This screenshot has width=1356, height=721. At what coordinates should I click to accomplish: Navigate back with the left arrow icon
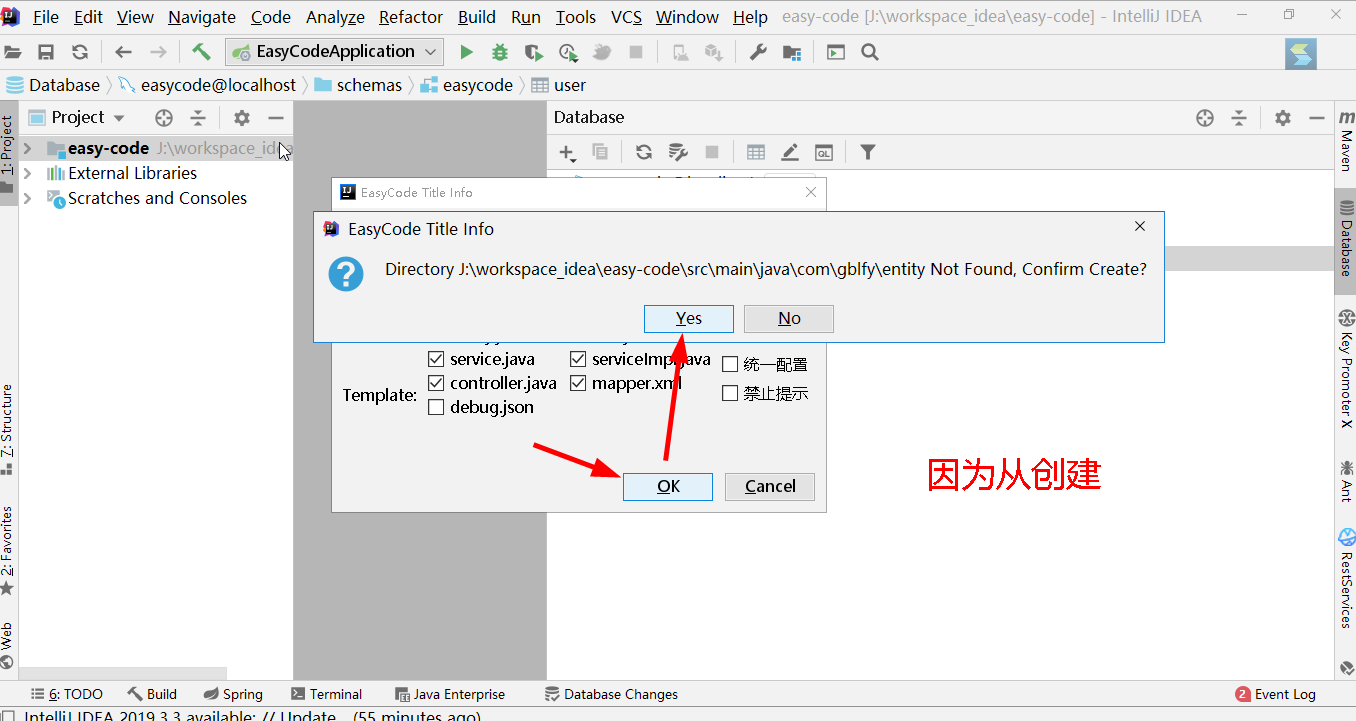click(123, 52)
